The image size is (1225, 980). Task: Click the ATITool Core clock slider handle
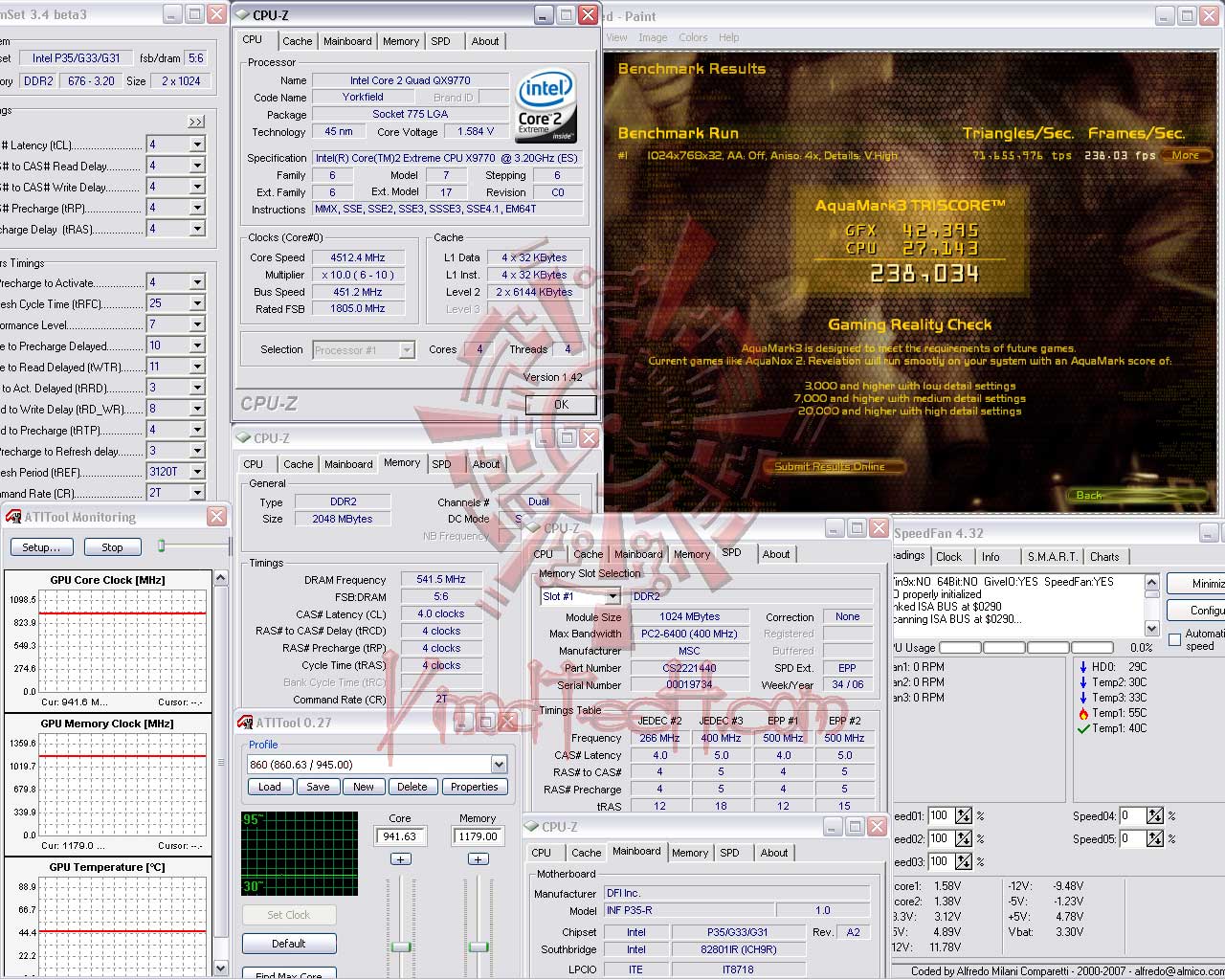click(x=401, y=947)
